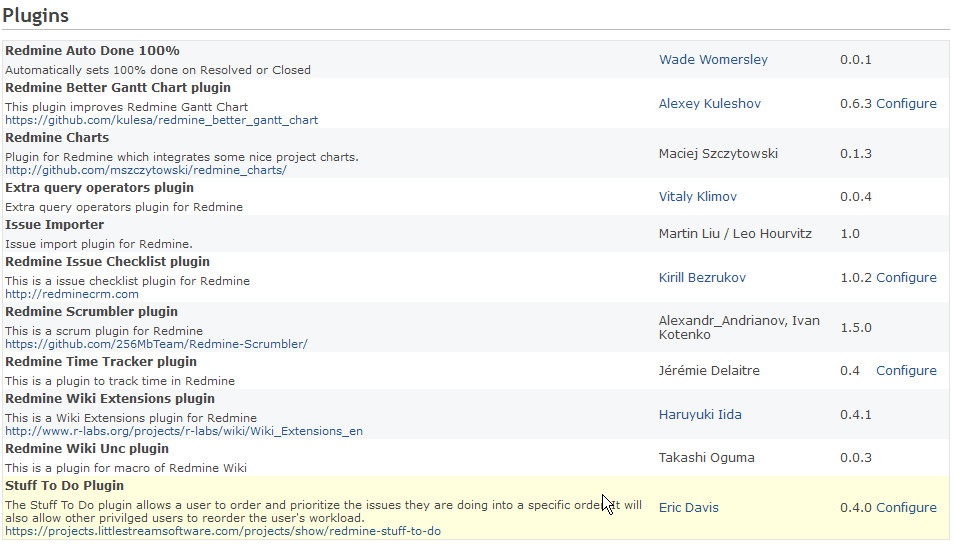The image size is (956, 547).
Task: Click the Plugins page heading
Action: [x=35, y=15]
